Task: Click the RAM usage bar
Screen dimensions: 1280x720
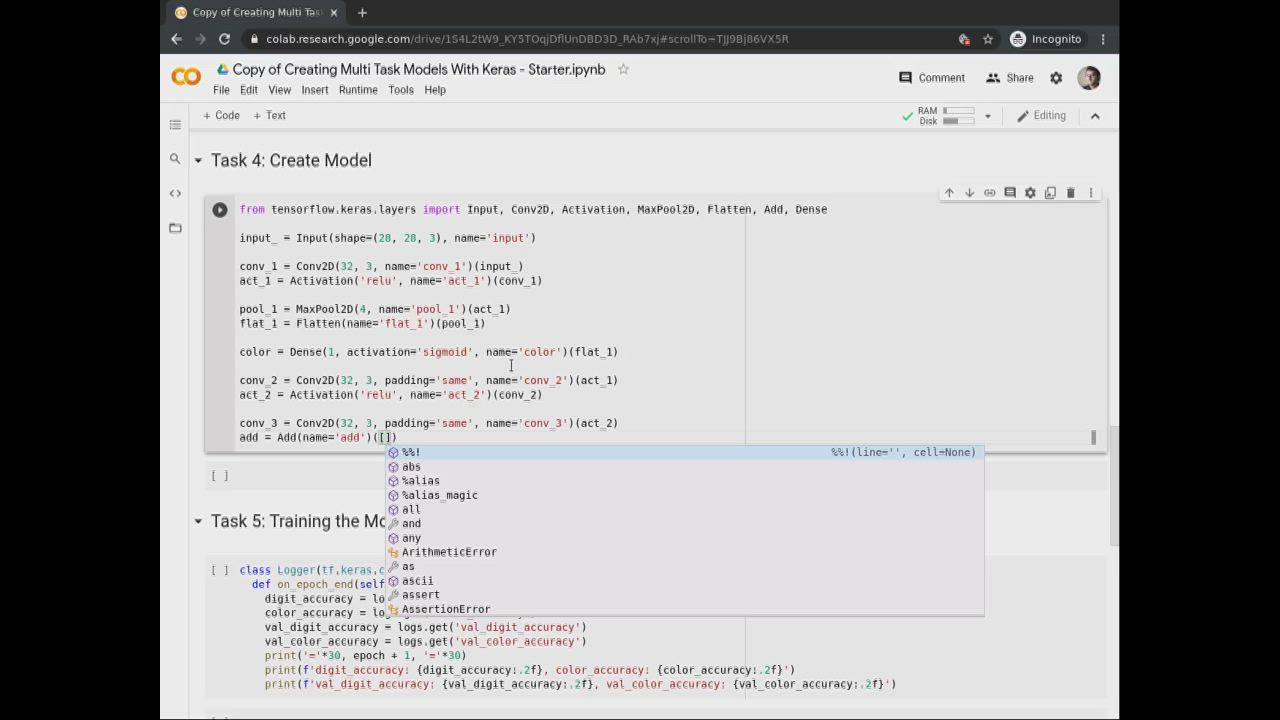Action: [x=958, y=111]
